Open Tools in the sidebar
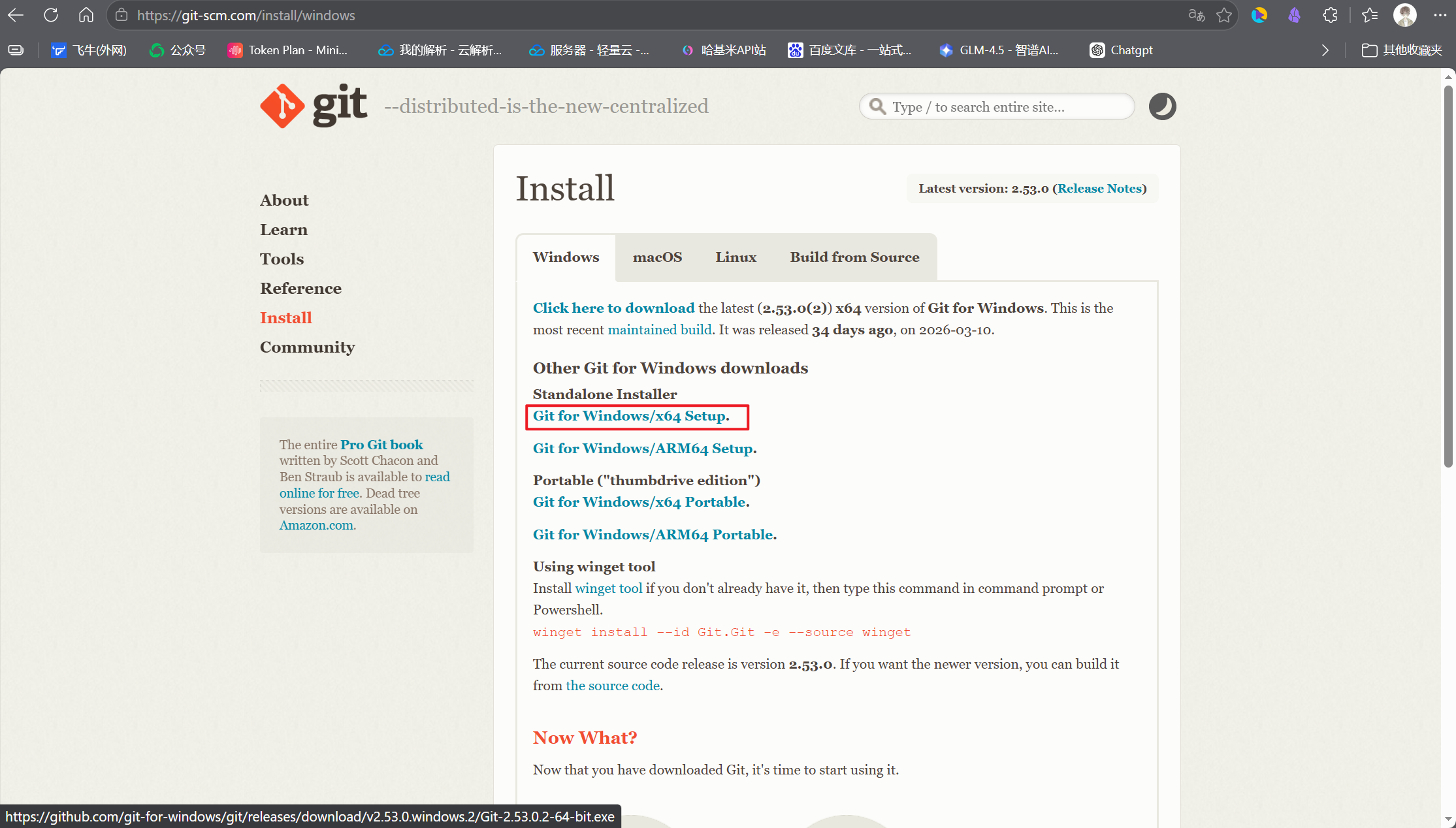The image size is (1456, 828). 282,259
